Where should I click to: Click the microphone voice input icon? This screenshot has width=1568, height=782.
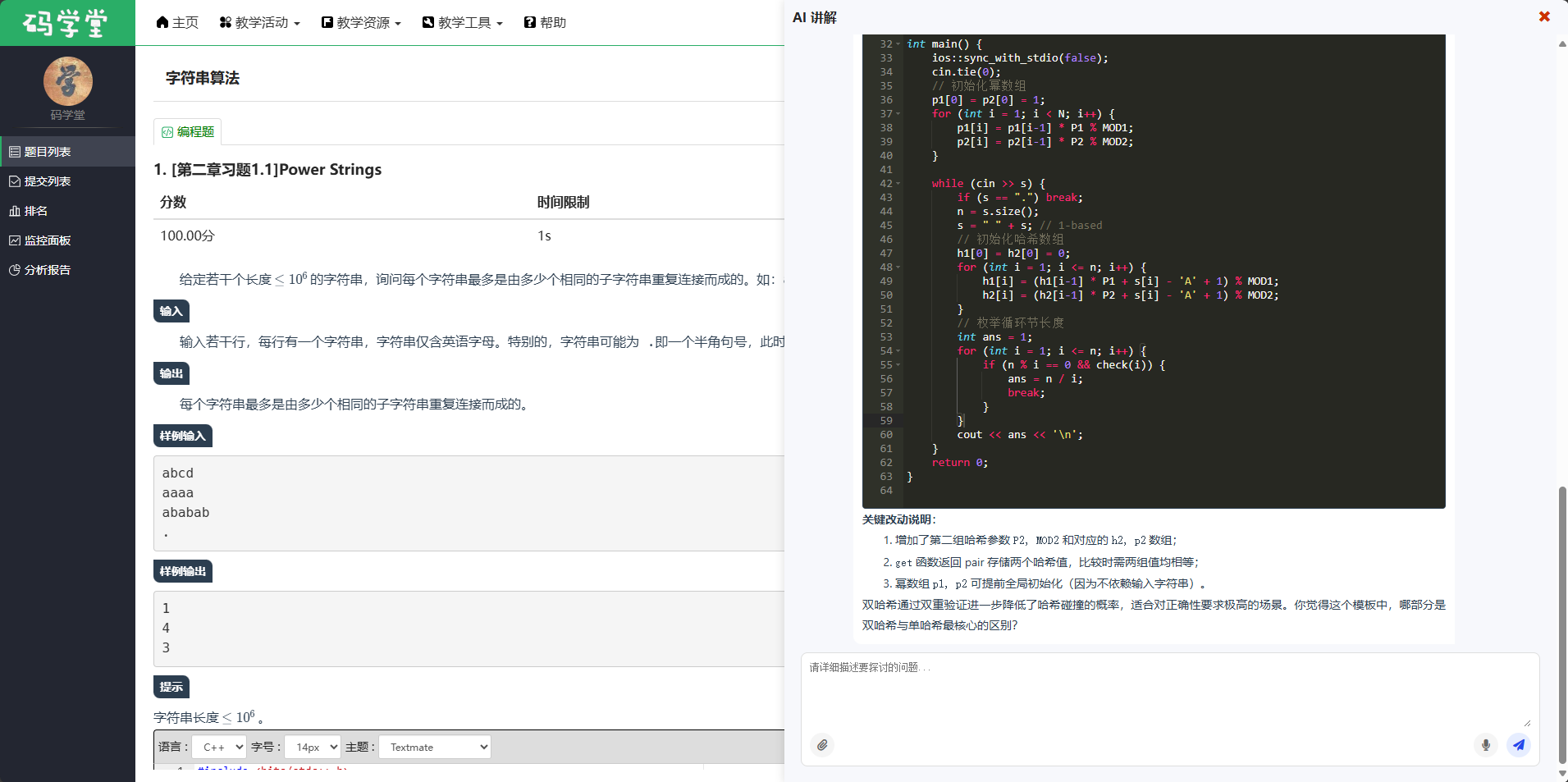coord(1485,745)
